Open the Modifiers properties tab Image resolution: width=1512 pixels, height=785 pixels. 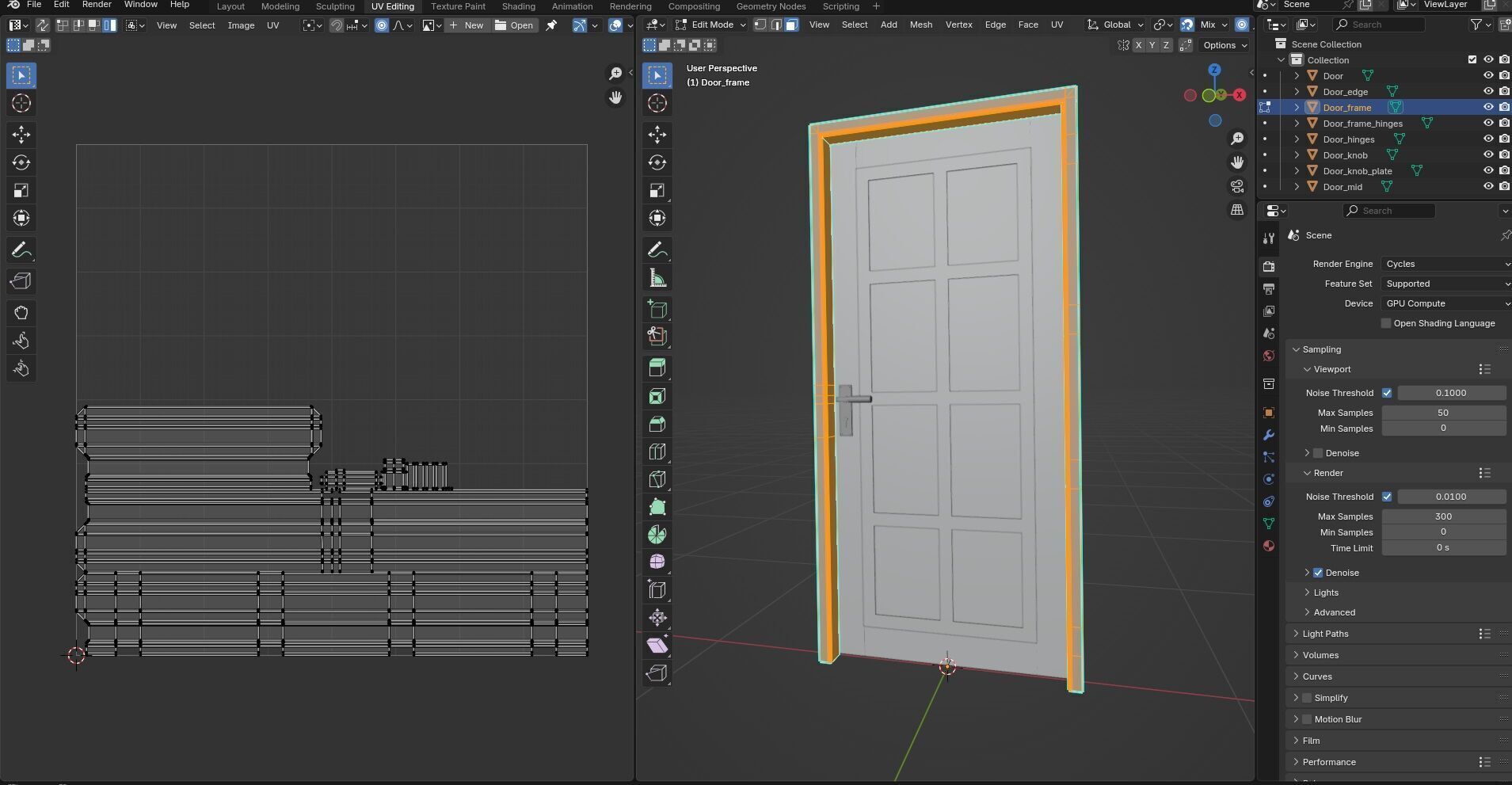coord(1269,435)
